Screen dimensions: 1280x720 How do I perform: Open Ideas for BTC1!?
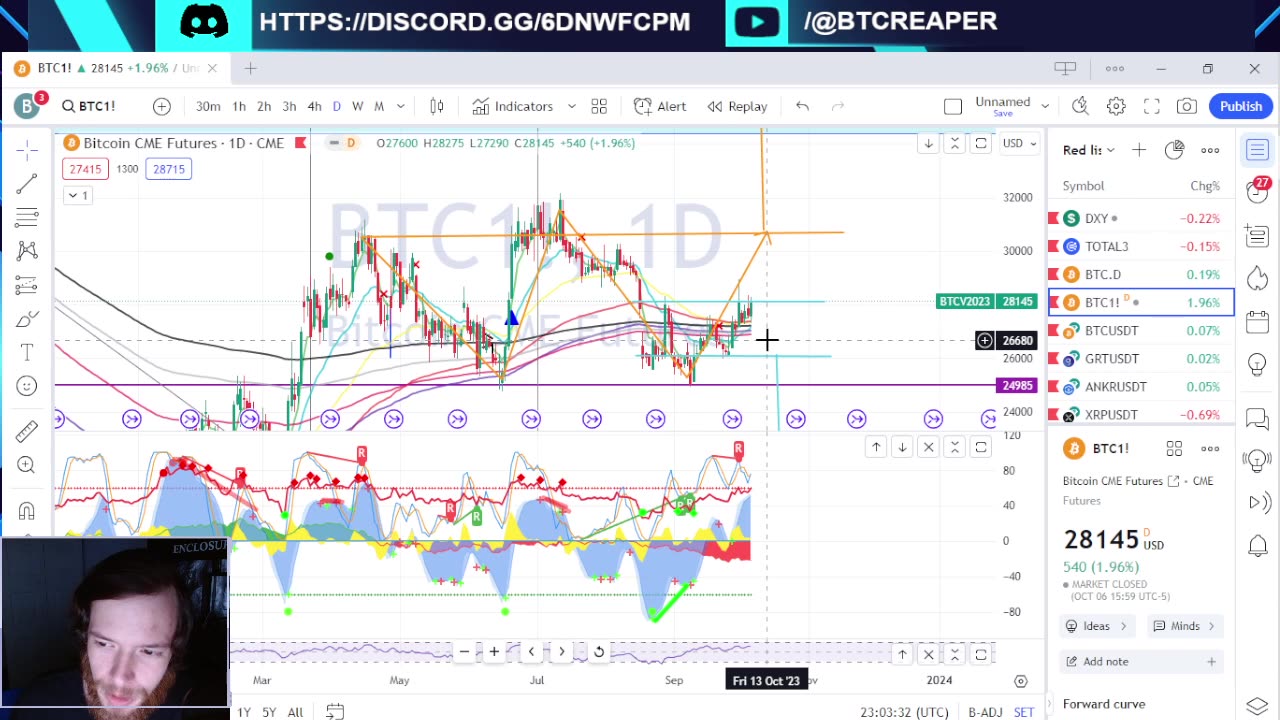pos(1097,626)
